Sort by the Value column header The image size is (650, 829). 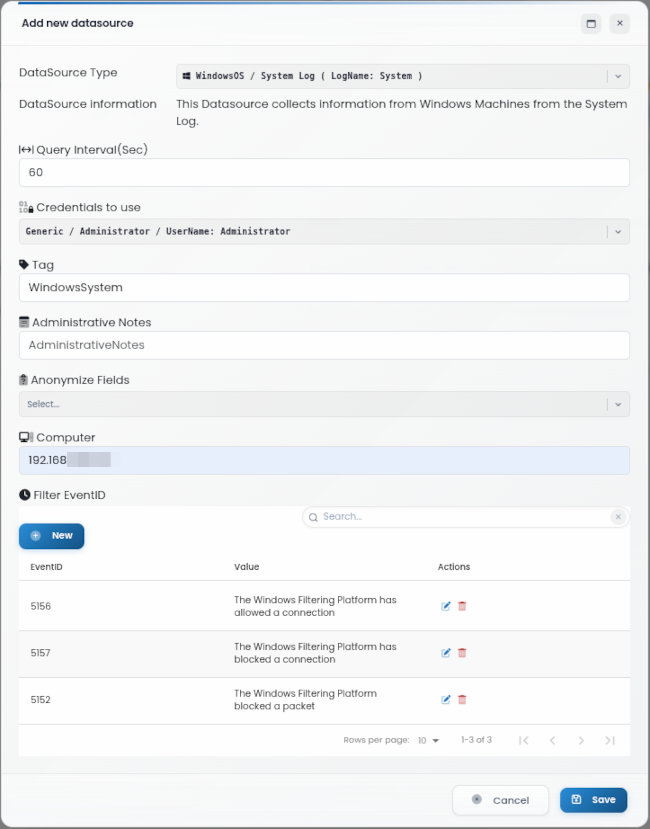click(x=246, y=567)
